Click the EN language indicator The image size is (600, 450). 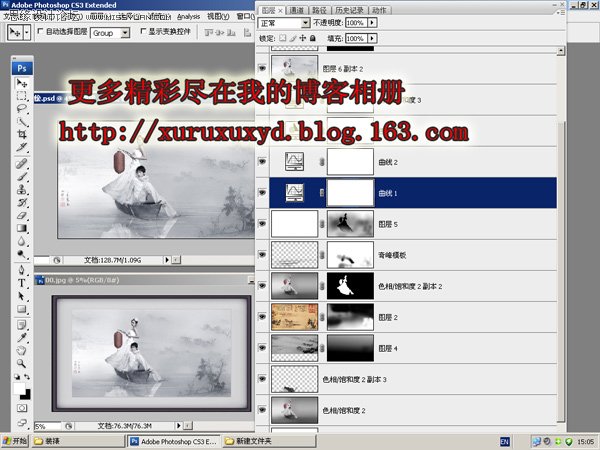[505, 442]
